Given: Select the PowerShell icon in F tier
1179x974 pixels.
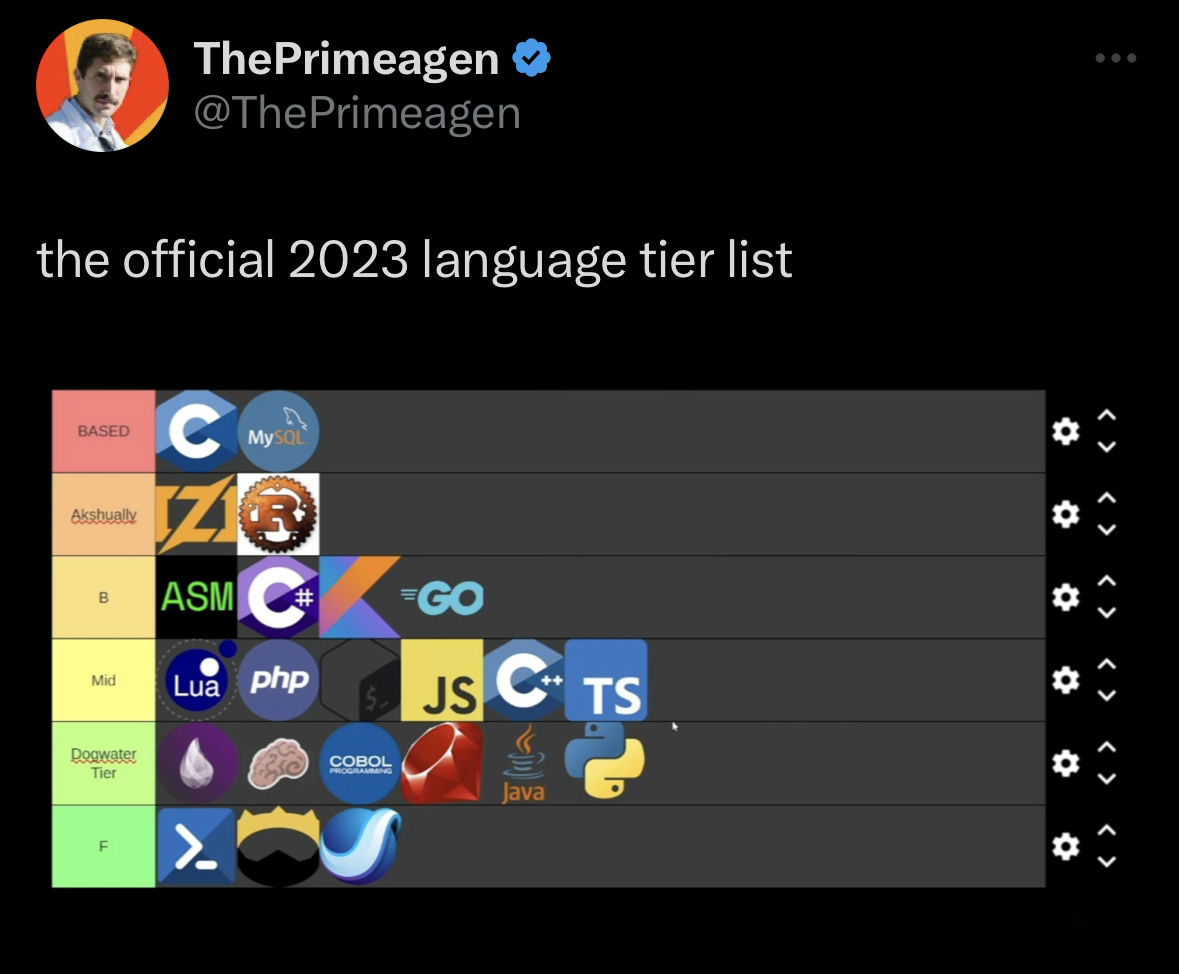Looking at the screenshot, I should (197, 846).
